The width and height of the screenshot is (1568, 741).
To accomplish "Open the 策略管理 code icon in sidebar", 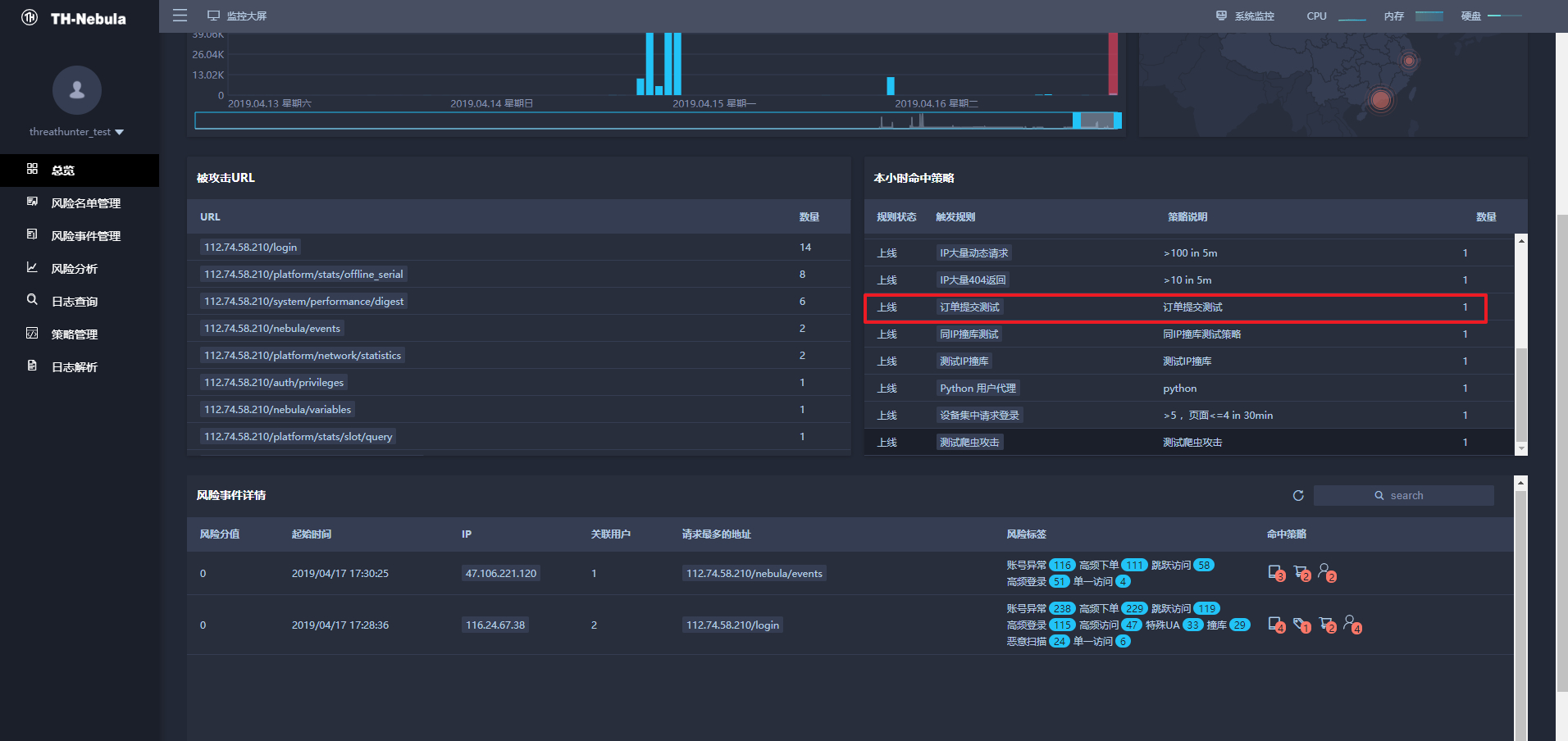I will 32,333.
